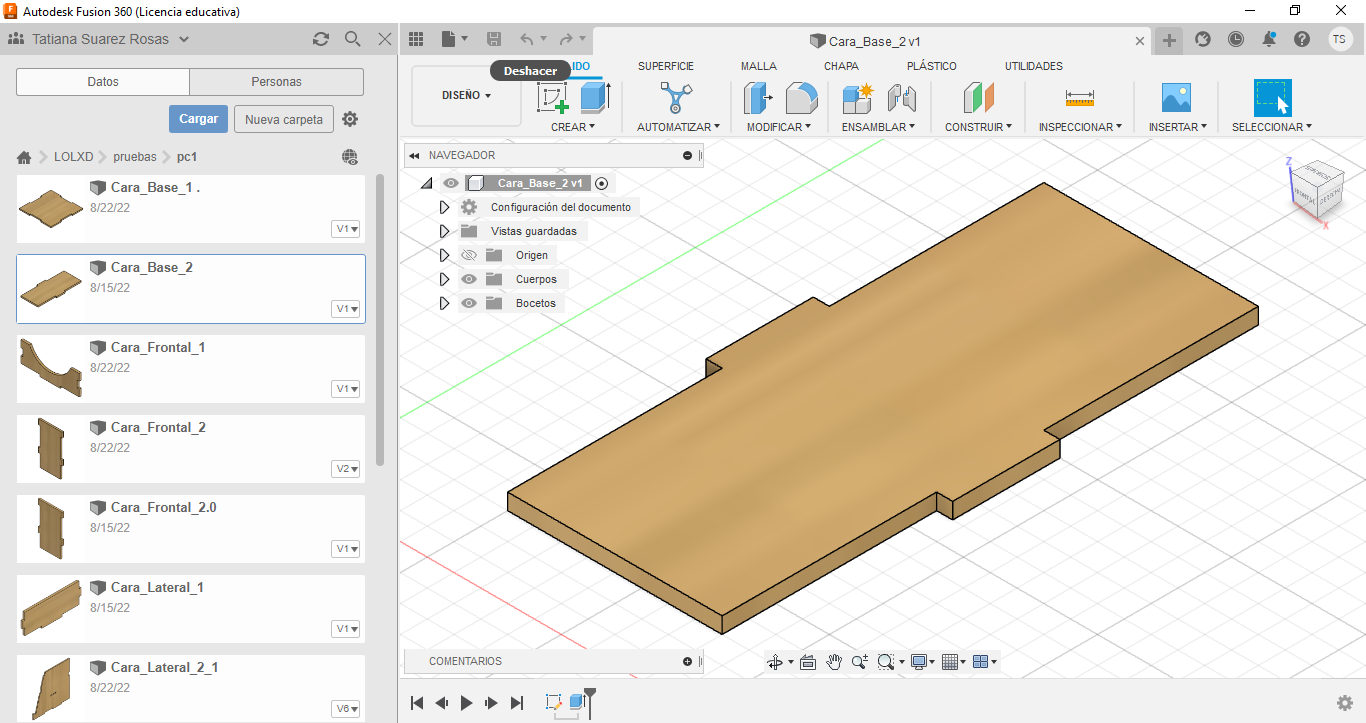This screenshot has width=1366, height=723.
Task: Hide the Cuerpos folder using eye icon
Action: pyautogui.click(x=468, y=279)
